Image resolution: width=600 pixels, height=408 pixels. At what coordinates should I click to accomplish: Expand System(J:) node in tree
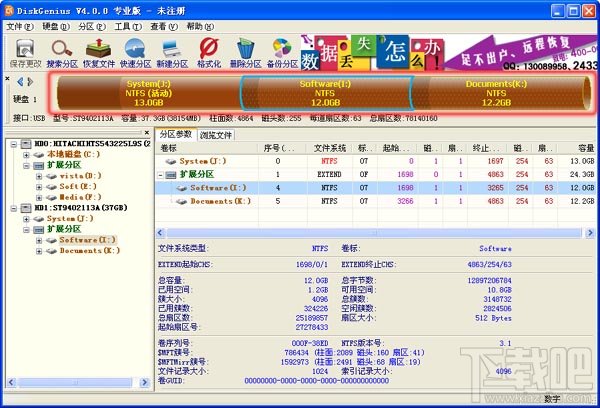point(26,219)
